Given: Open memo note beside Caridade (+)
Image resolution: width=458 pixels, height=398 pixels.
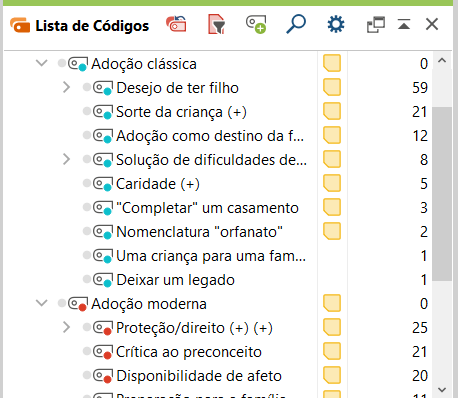Looking at the screenshot, I should (332, 183).
